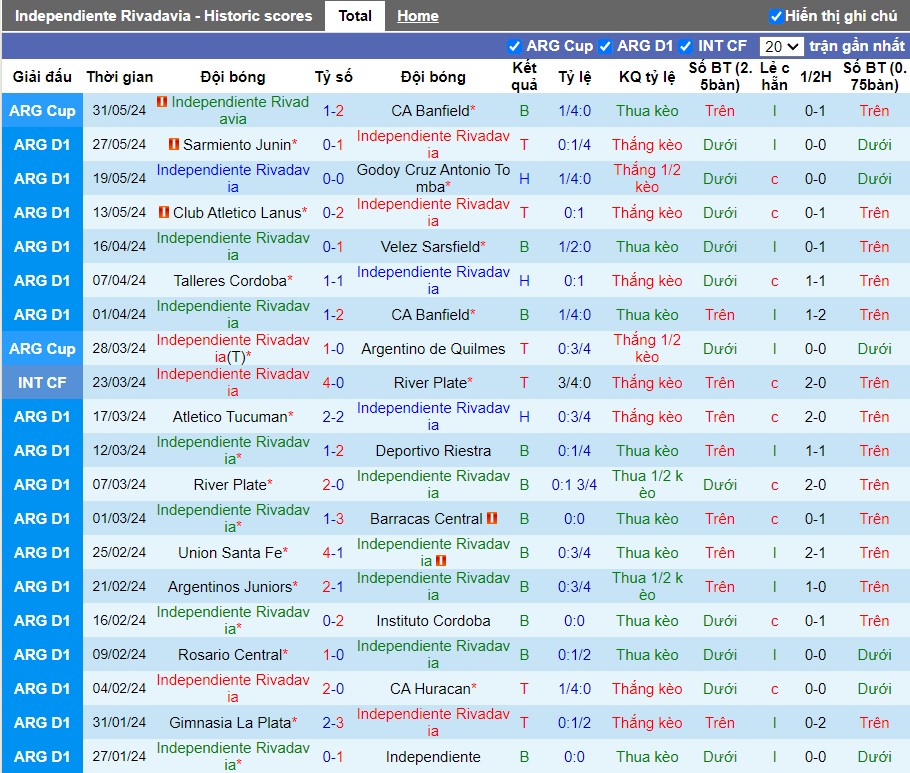910x773 pixels.
Task: Click the date 09/02/24
Action: point(119,654)
